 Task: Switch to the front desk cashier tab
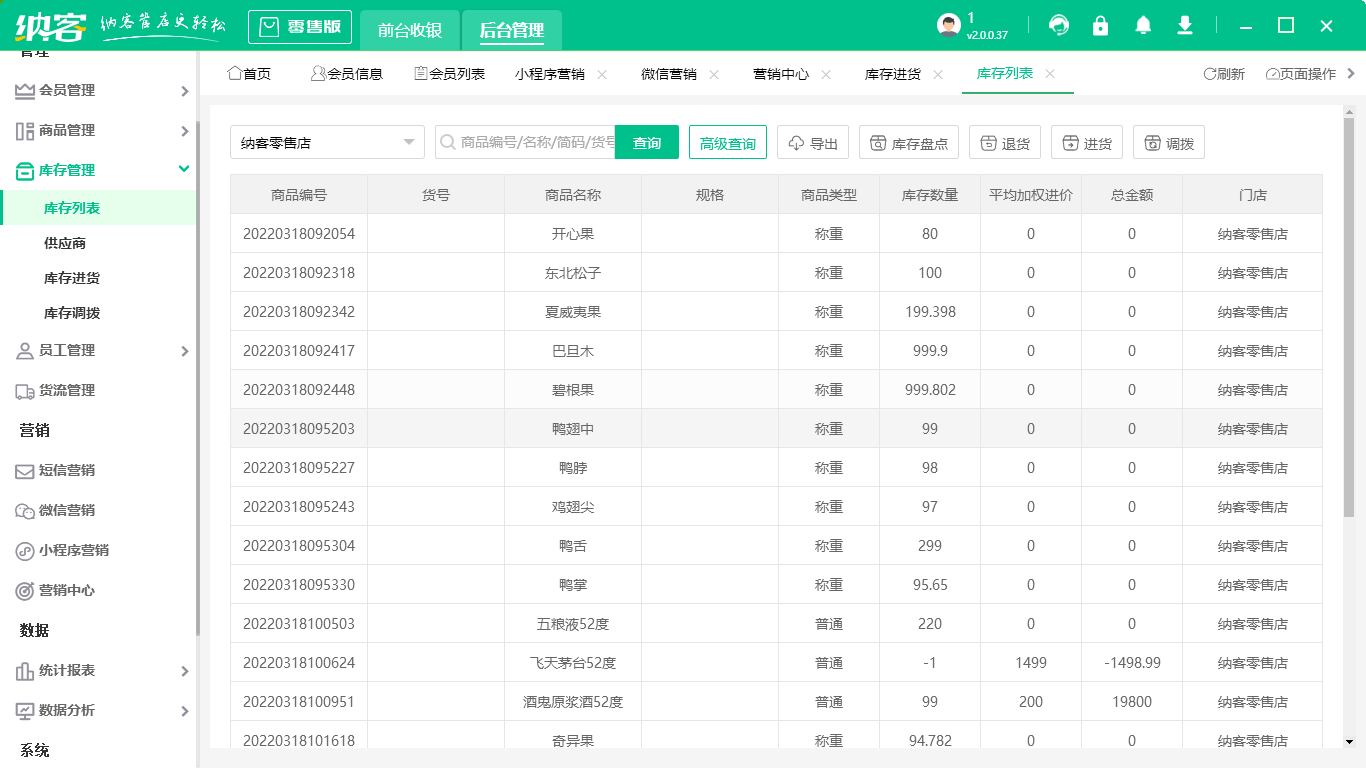410,30
